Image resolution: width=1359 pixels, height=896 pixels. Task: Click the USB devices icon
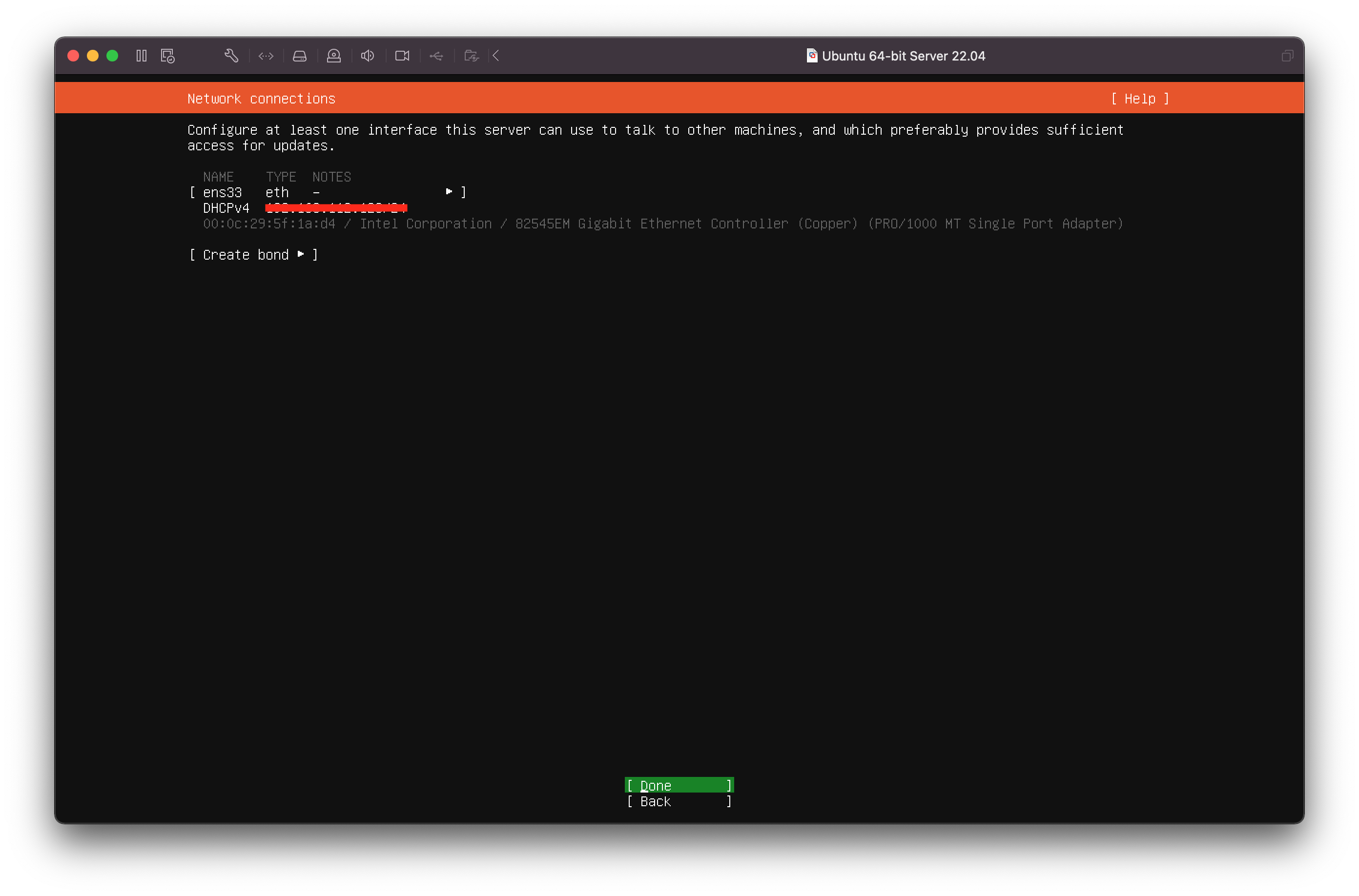point(436,56)
